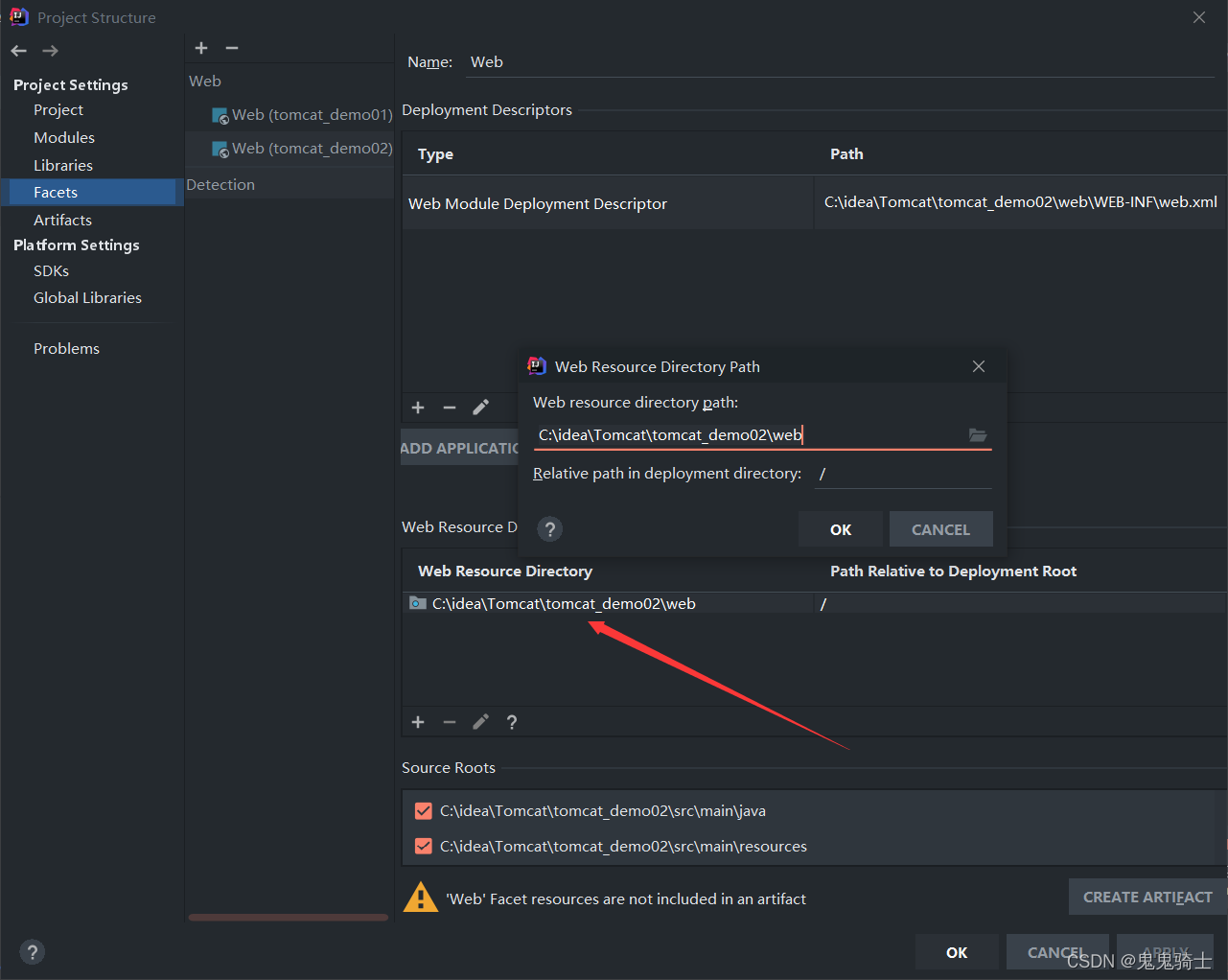The image size is (1228, 980).
Task: Remove deployment descriptor with minus icon
Action: tap(450, 408)
